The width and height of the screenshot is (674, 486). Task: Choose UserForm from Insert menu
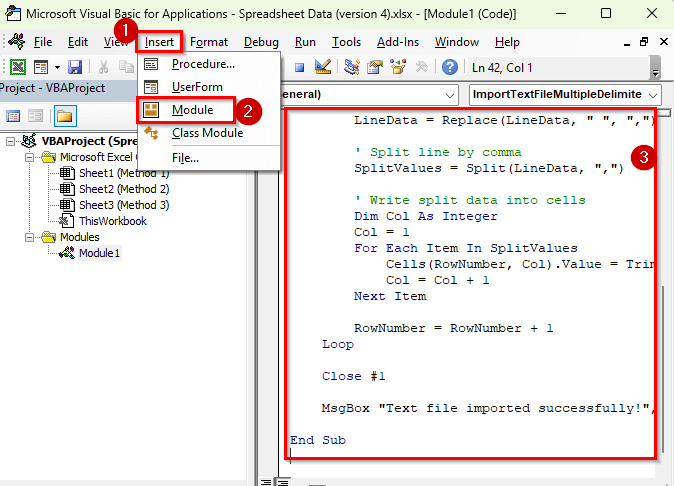(x=209, y=87)
